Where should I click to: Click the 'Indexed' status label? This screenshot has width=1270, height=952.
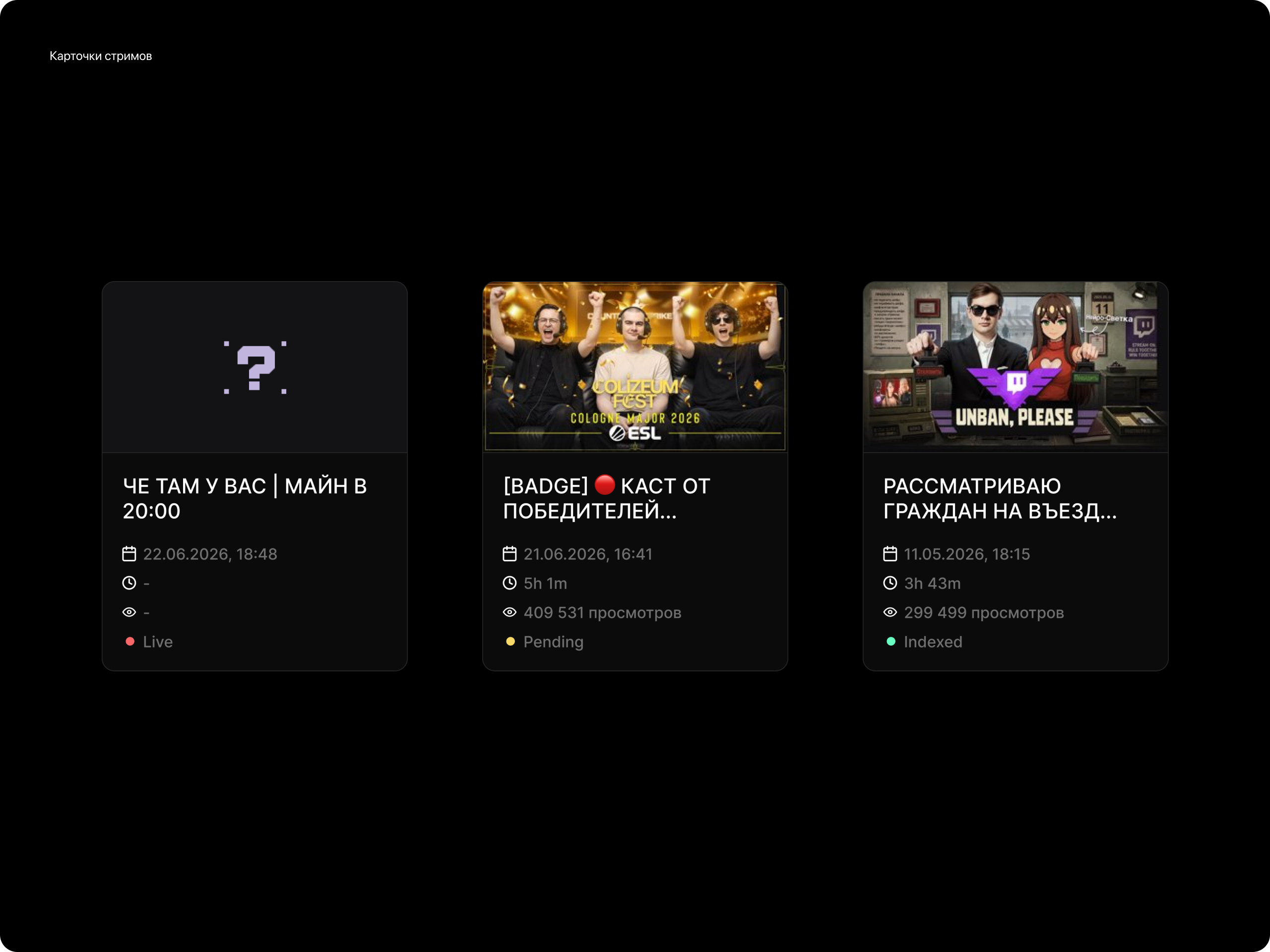tap(933, 642)
